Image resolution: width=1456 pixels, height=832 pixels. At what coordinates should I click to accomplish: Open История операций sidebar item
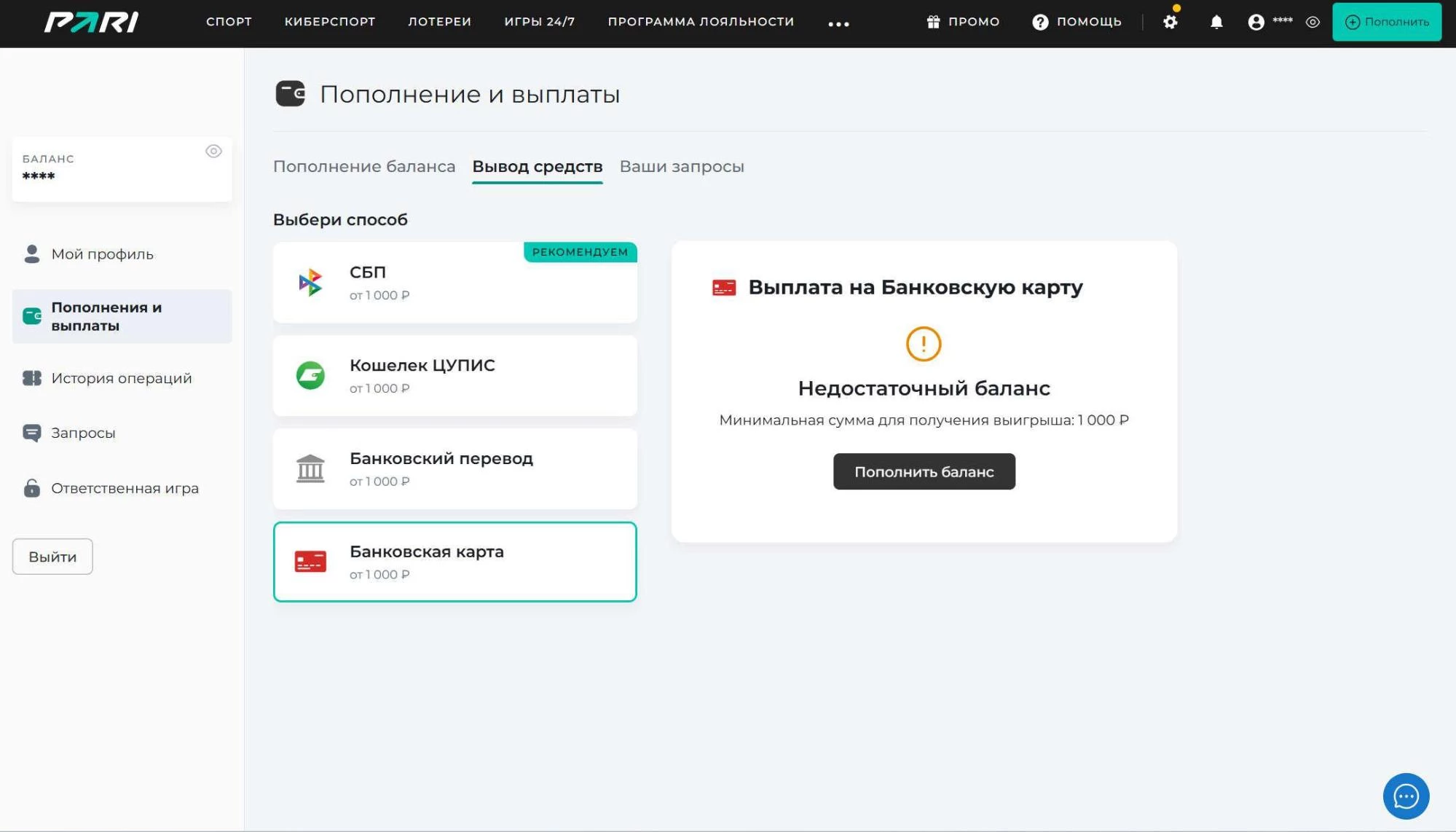pos(122,377)
